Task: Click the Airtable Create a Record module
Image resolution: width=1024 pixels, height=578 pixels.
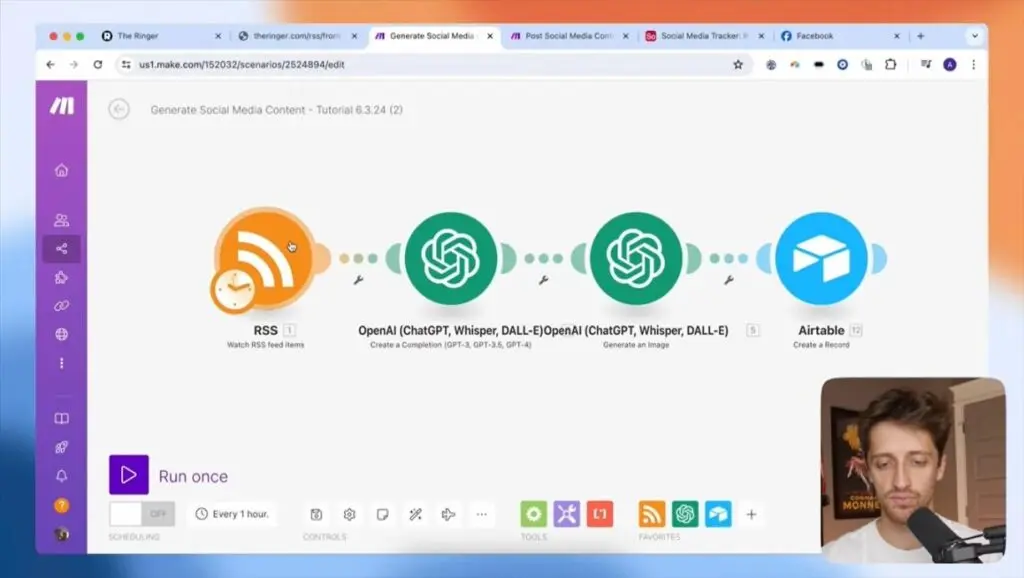Action: coord(821,258)
